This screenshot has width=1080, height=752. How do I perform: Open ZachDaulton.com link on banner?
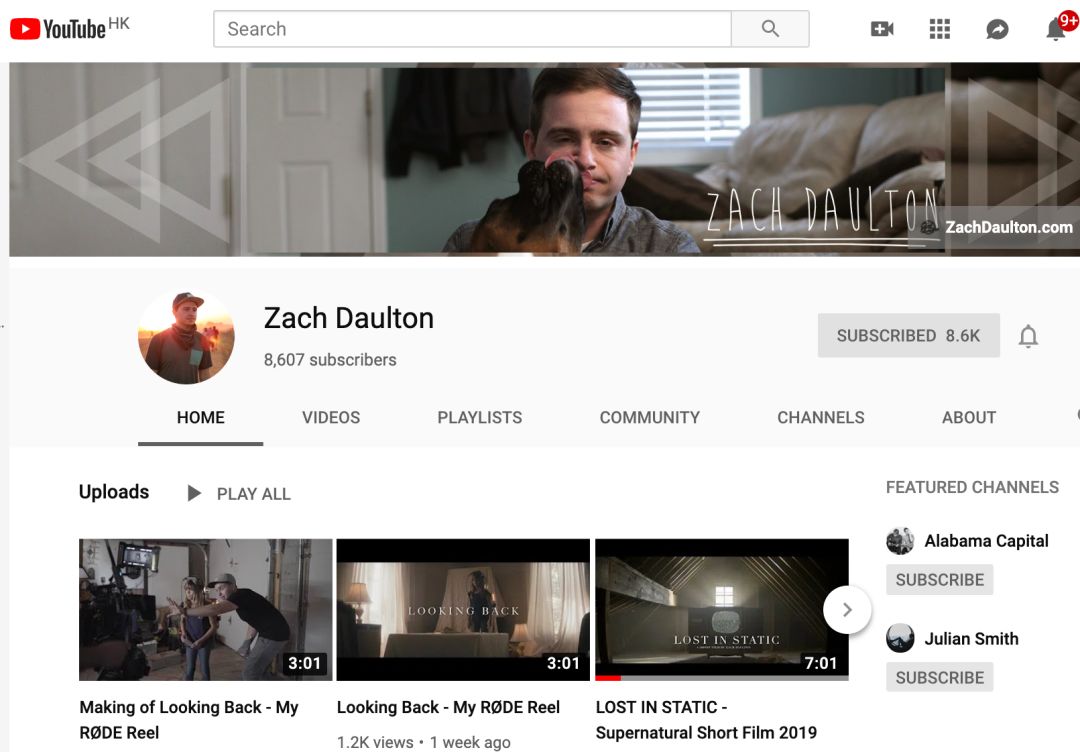[x=1007, y=227]
